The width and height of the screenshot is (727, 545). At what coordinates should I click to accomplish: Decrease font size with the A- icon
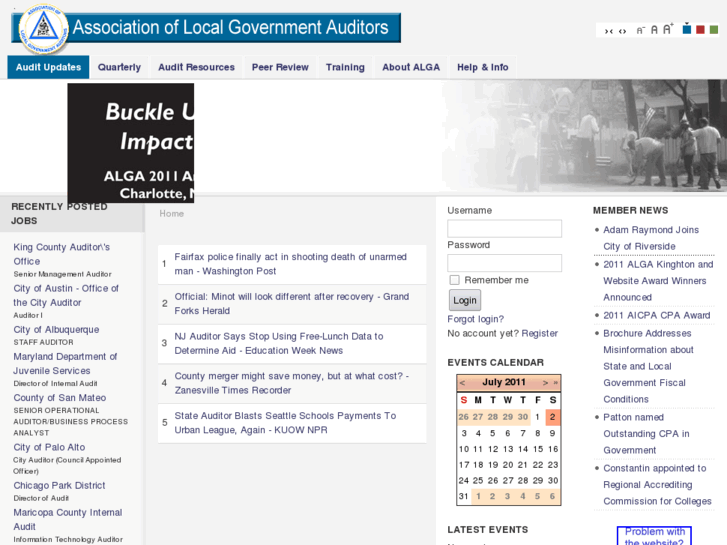click(640, 30)
